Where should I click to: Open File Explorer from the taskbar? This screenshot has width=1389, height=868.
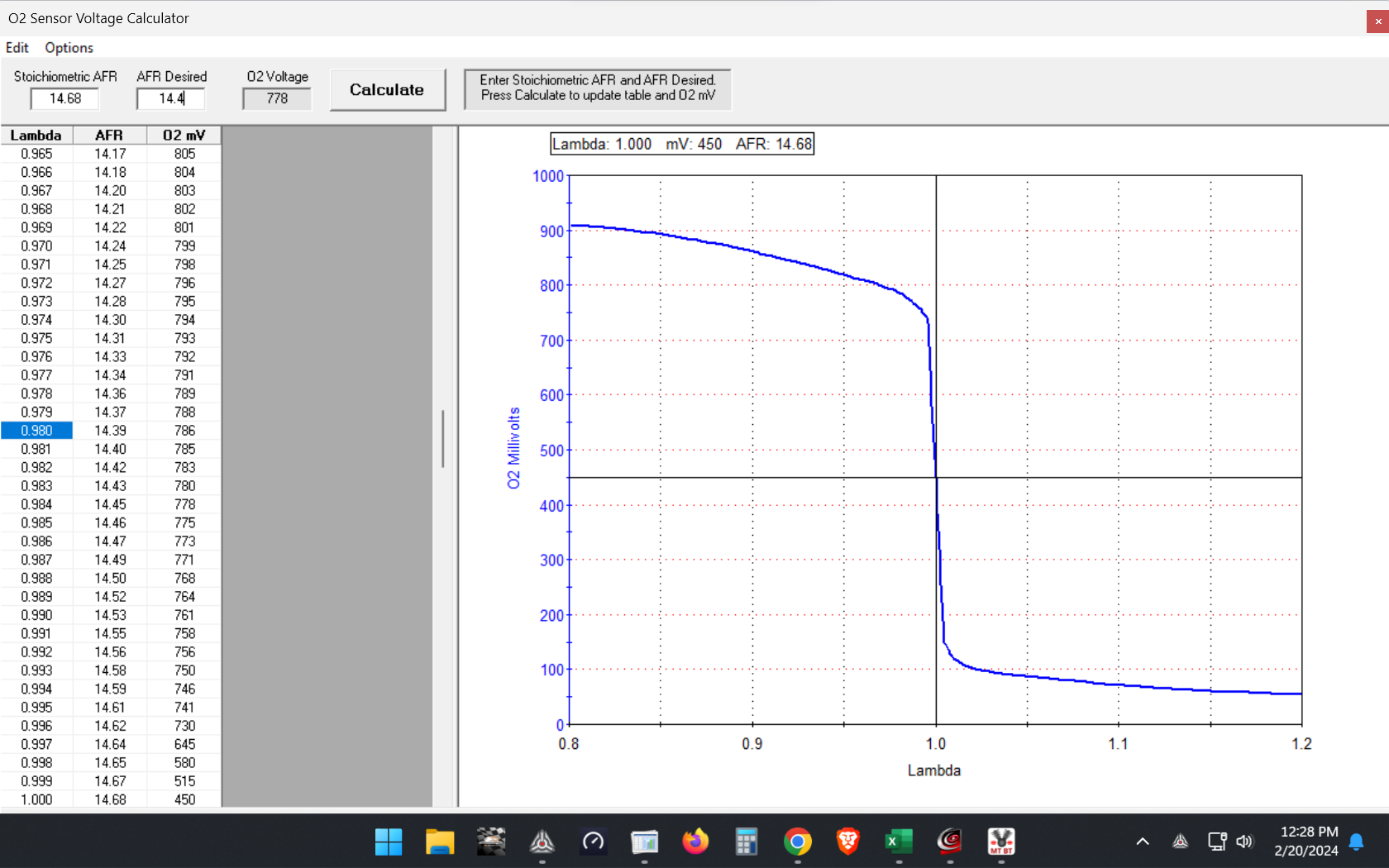439,842
